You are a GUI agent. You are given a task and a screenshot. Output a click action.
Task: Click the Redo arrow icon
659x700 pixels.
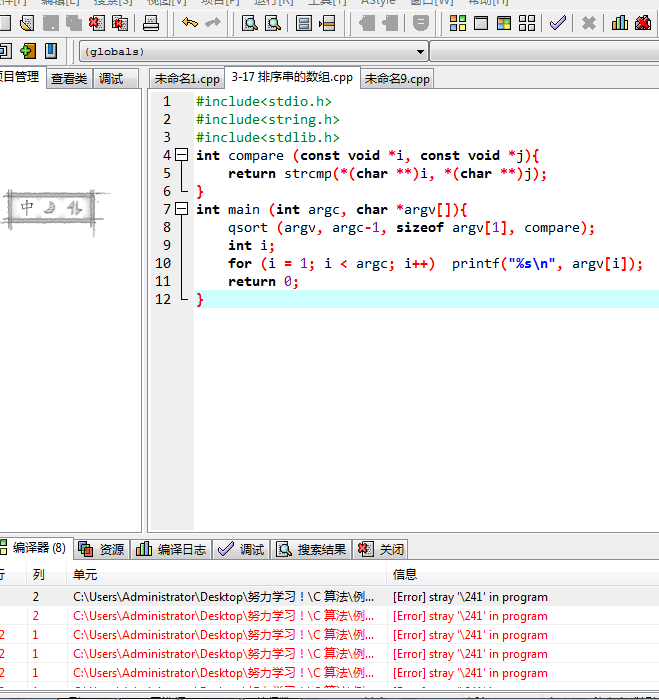coord(212,22)
